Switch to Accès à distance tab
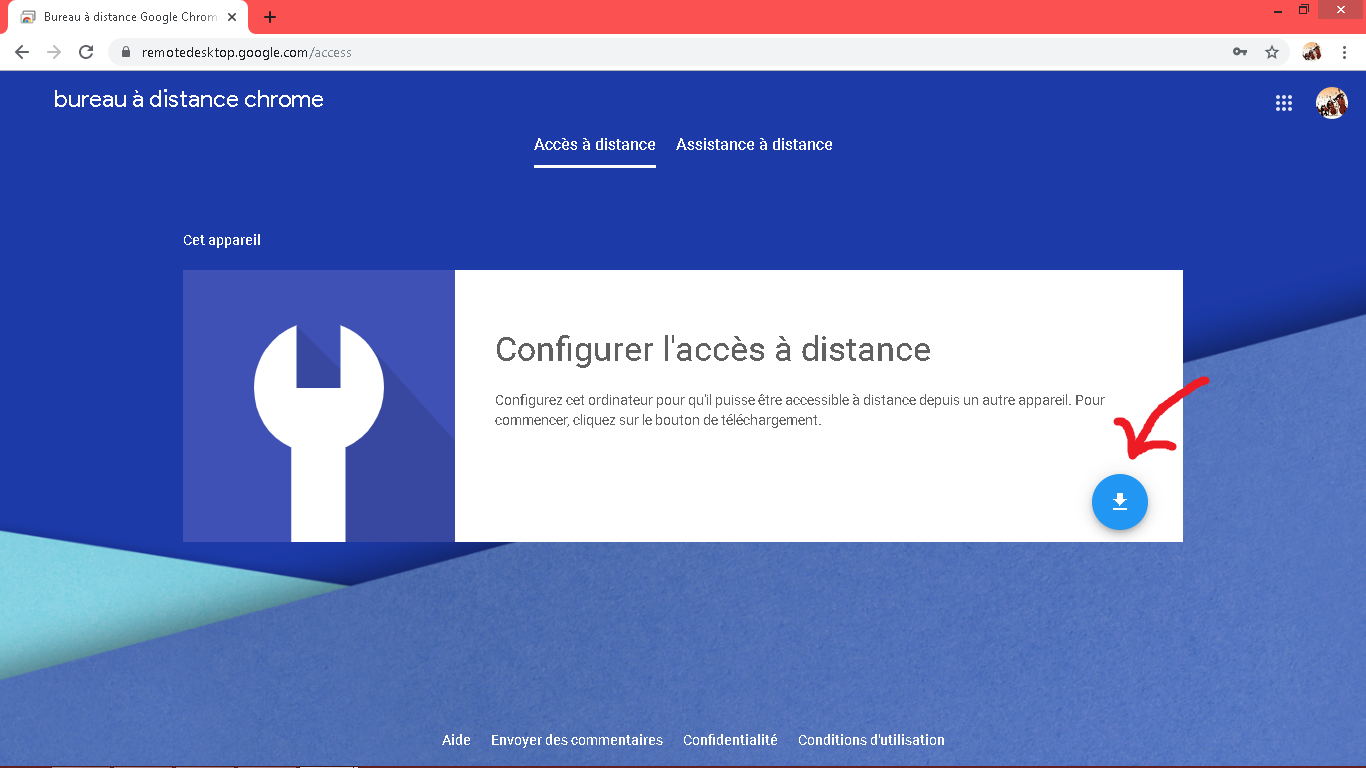The width and height of the screenshot is (1366, 768). pyautogui.click(x=595, y=145)
